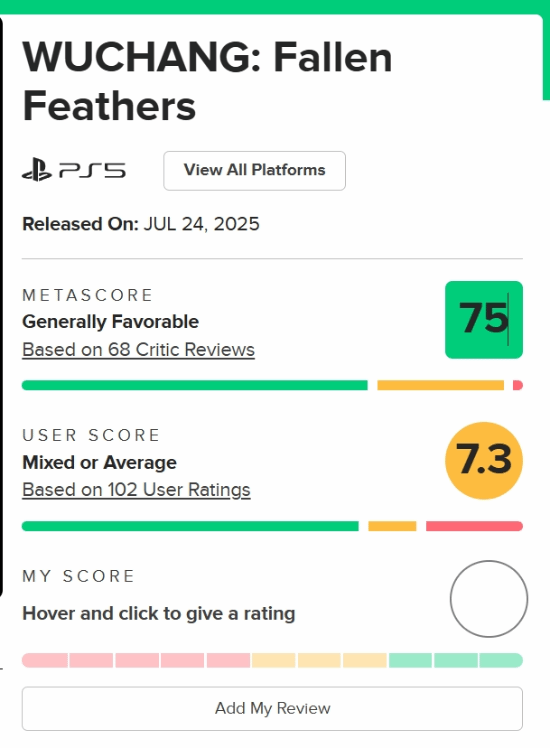Select the yellow mixed critic reviews bar

pos(440,385)
